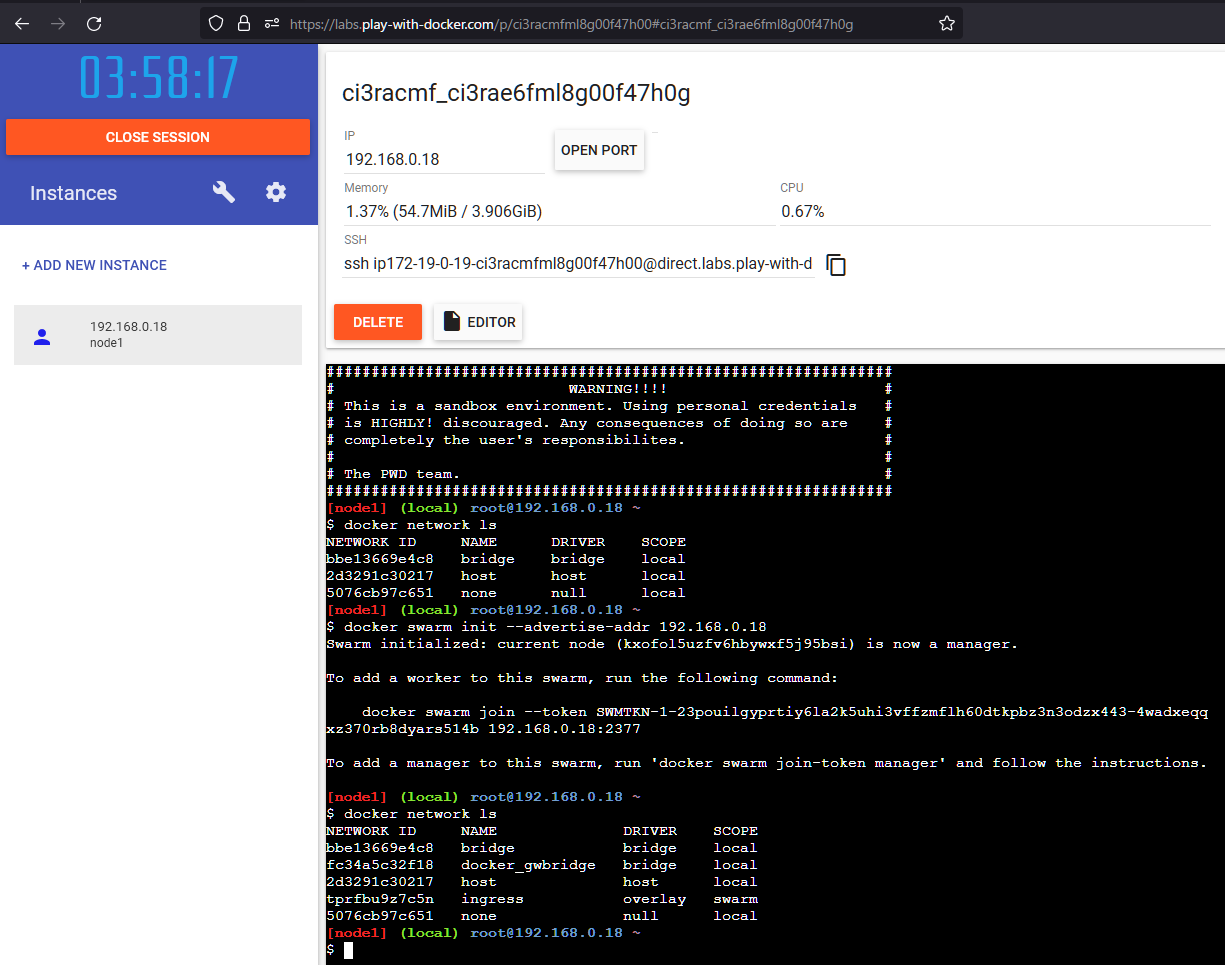Screen dimensions: 1225x965
Task: Click the padlock site security icon
Action: 243,23
